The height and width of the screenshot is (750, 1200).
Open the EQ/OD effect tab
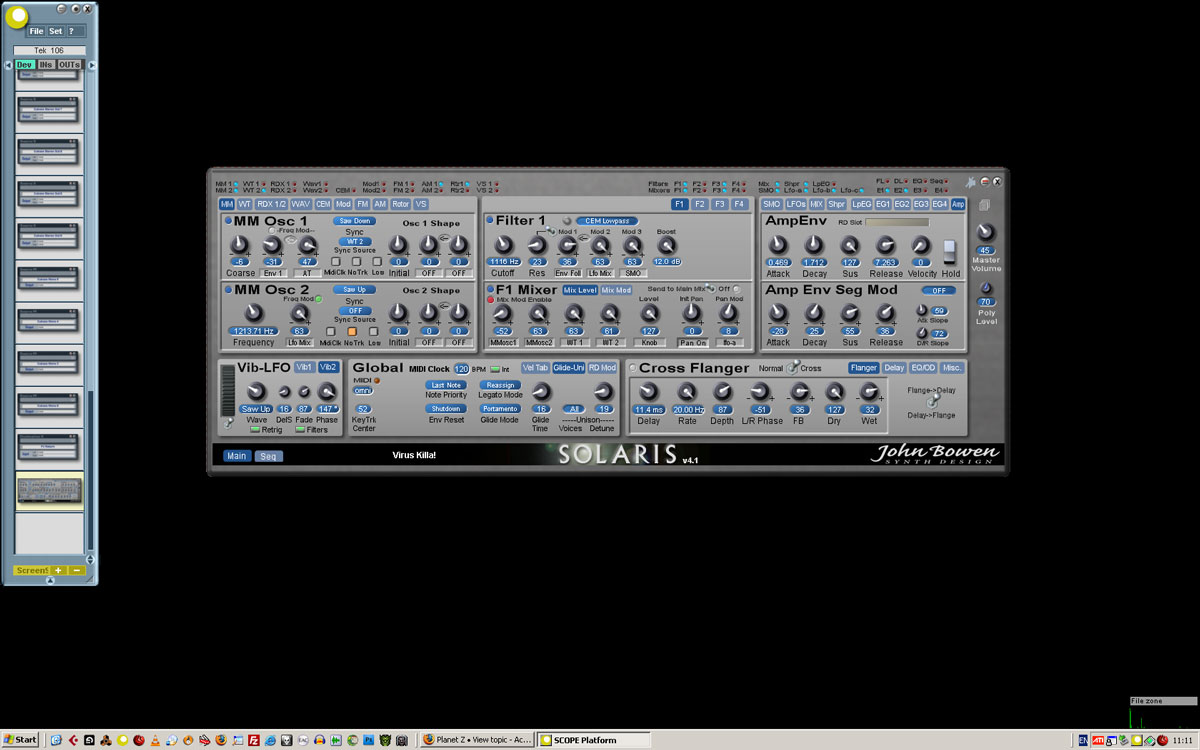coord(923,368)
